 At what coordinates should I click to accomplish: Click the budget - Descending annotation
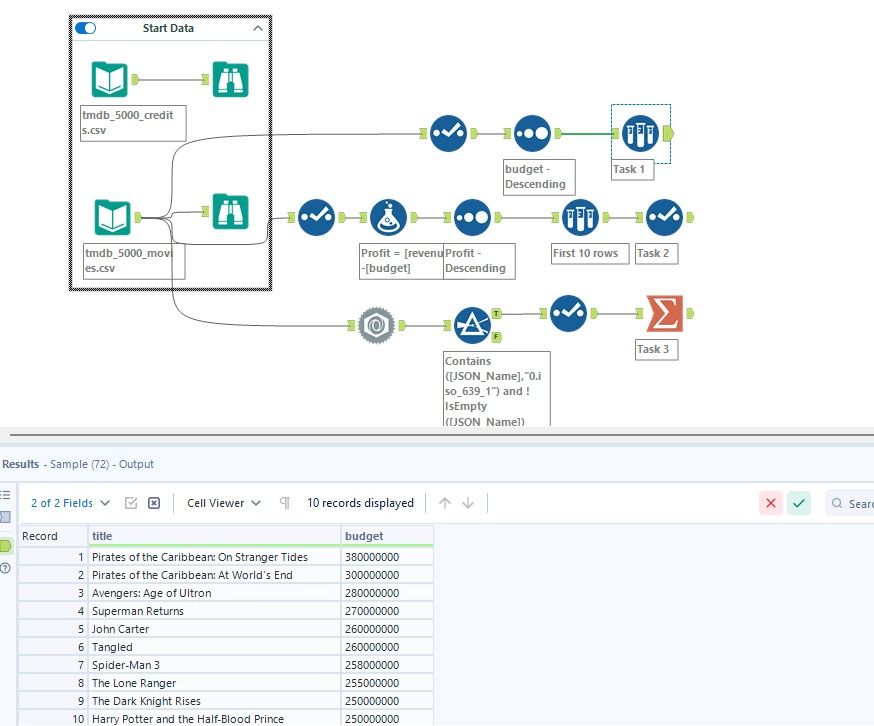tap(538, 177)
